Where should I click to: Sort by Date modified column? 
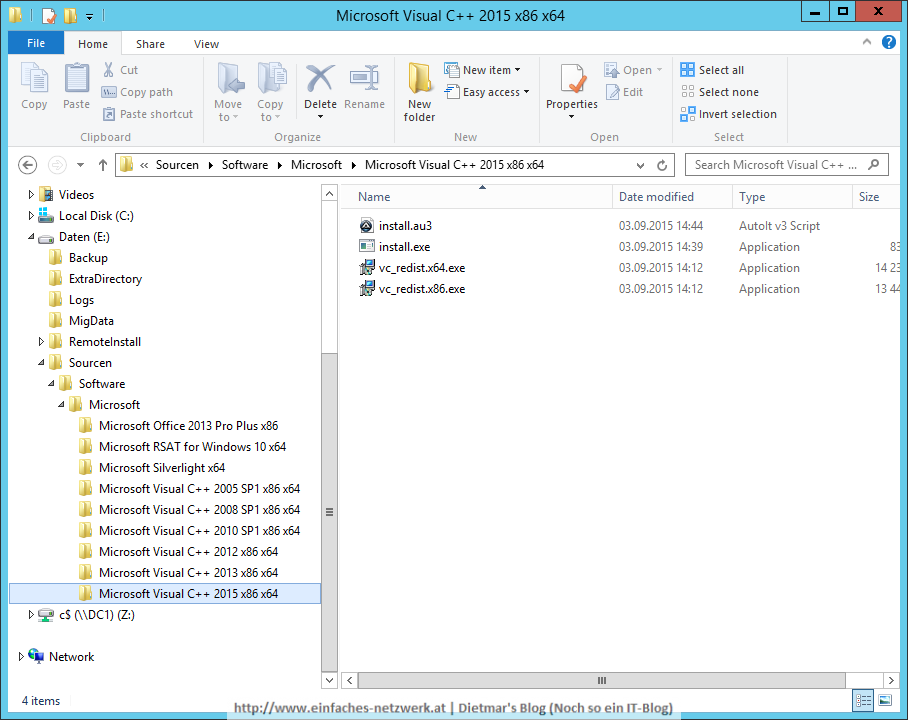coord(672,197)
